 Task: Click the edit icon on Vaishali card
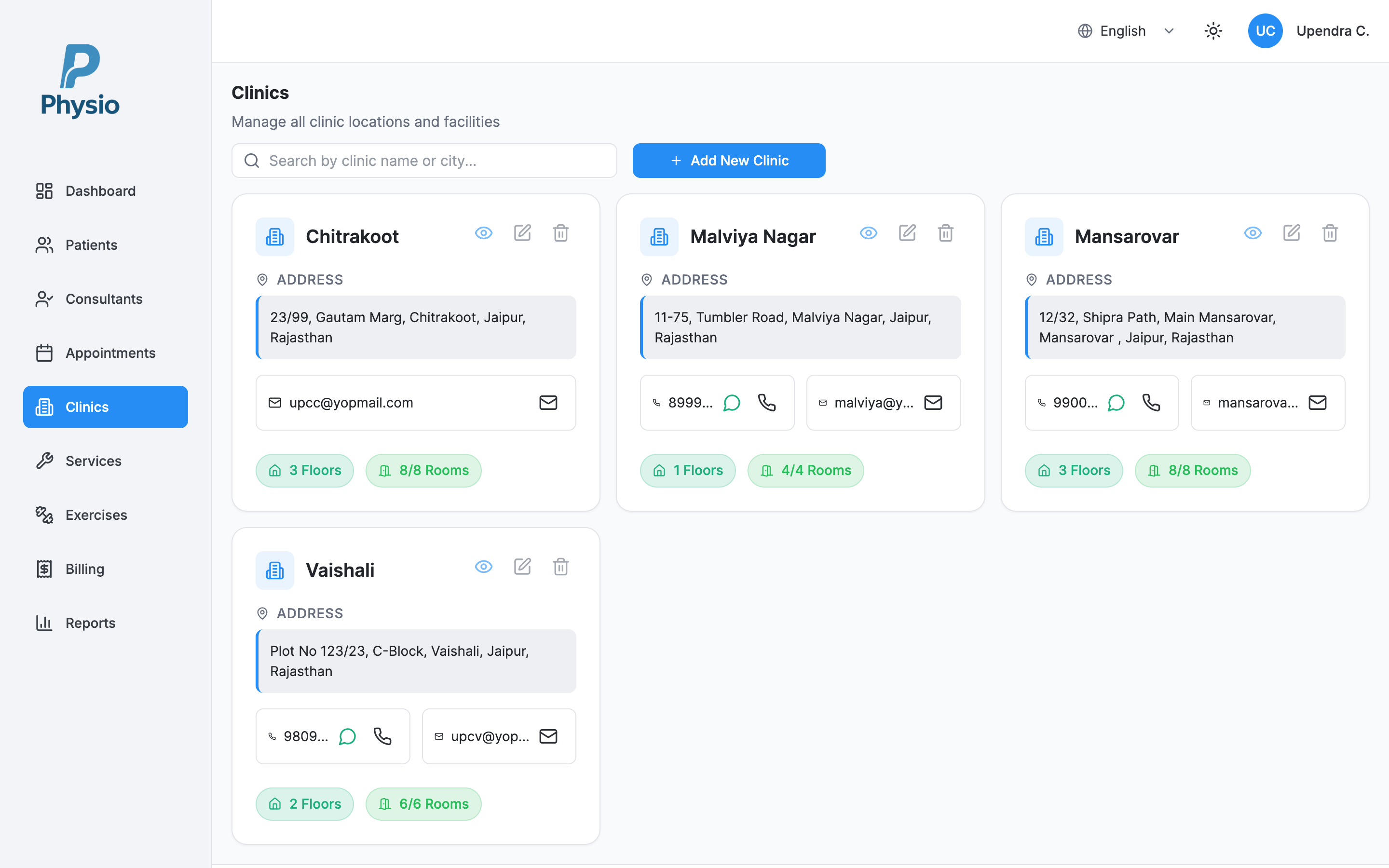(x=522, y=567)
